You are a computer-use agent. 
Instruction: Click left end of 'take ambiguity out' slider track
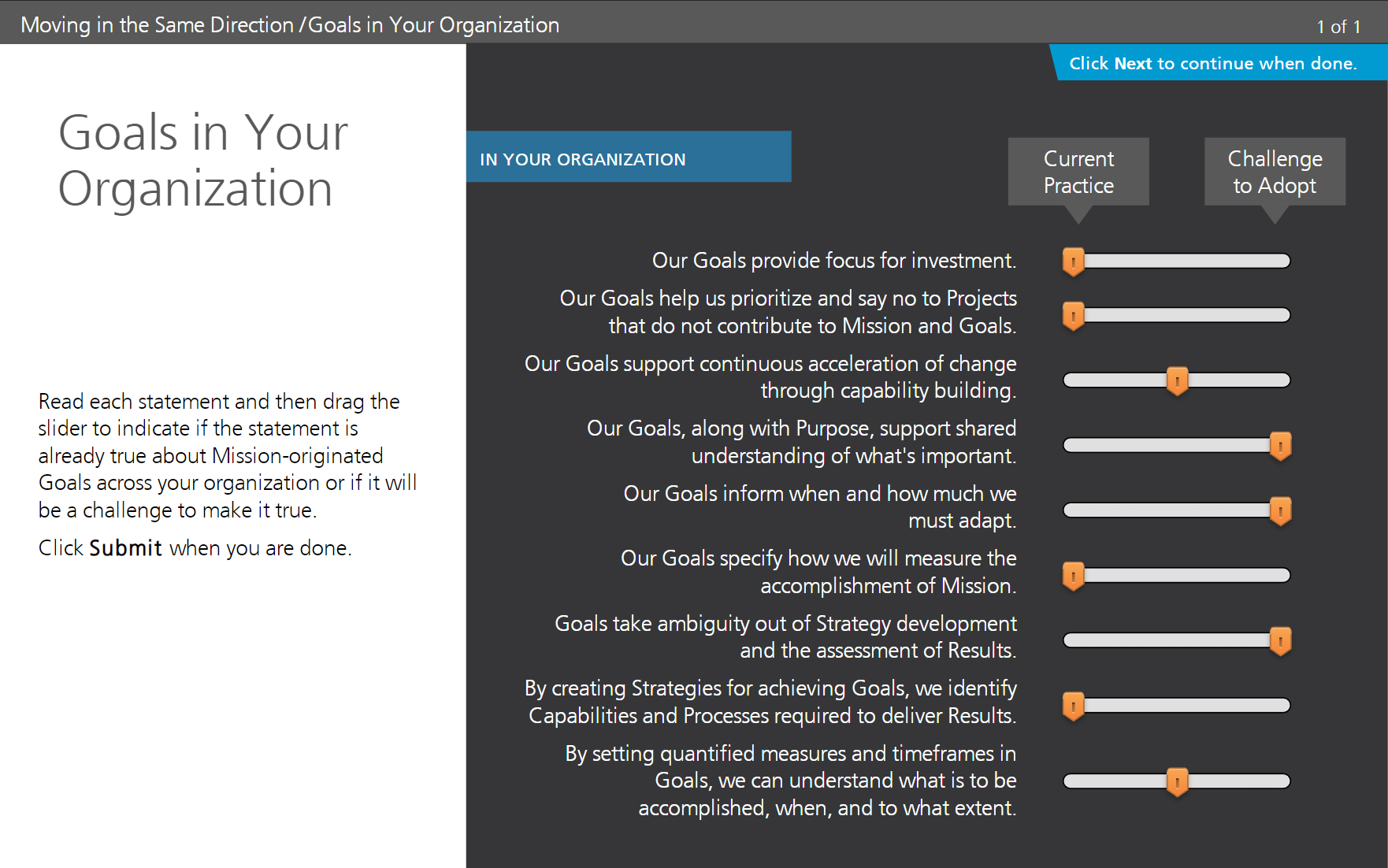coord(1071,640)
